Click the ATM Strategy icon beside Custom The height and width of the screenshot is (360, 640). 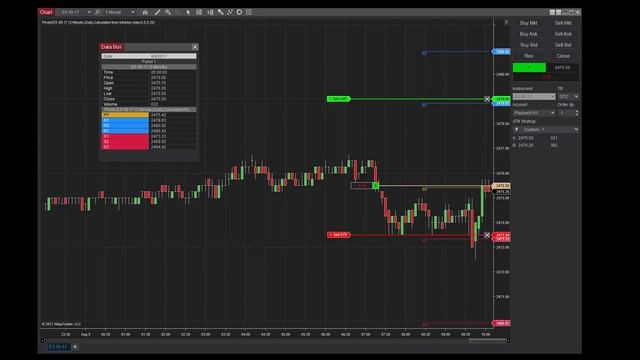coord(517,129)
